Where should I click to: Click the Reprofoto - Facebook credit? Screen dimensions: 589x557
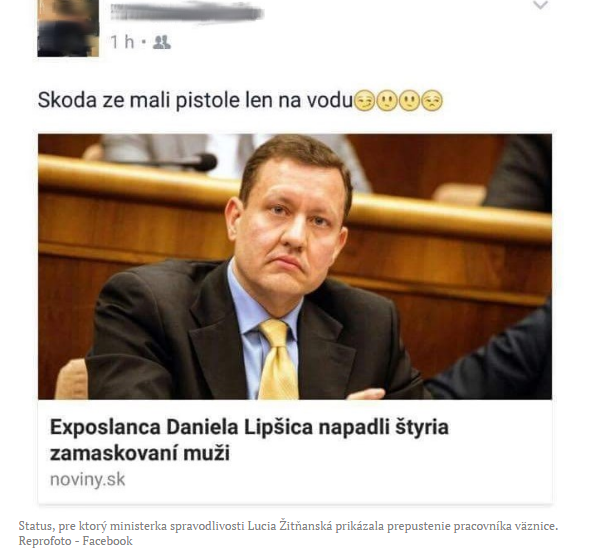pyautogui.click(x=76, y=541)
